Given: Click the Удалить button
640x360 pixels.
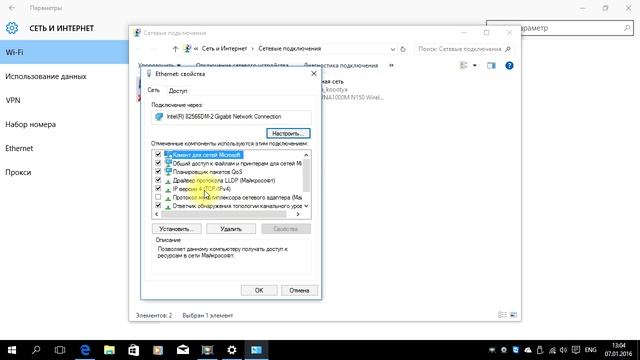Looking at the screenshot, I should (231, 229).
